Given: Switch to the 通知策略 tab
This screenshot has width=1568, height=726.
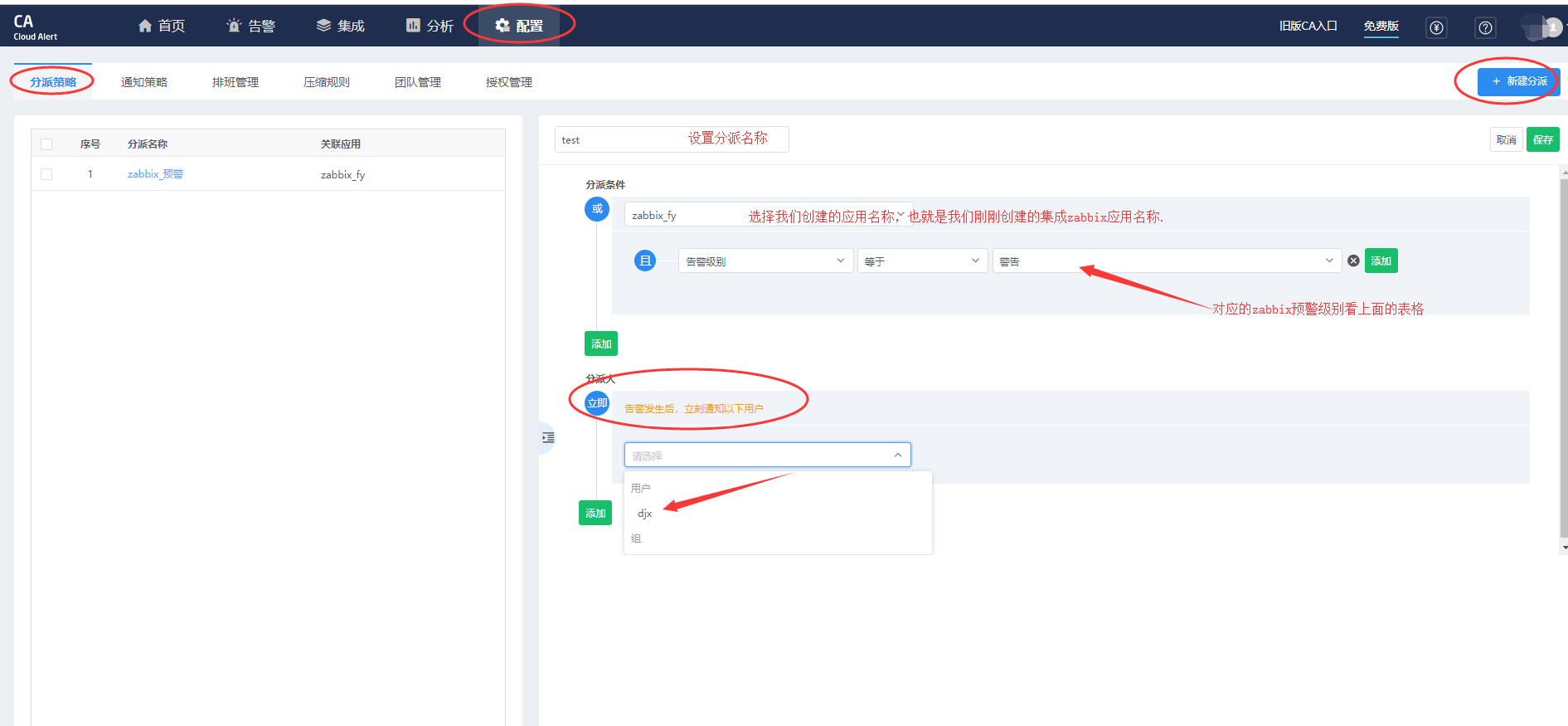Looking at the screenshot, I should [144, 82].
